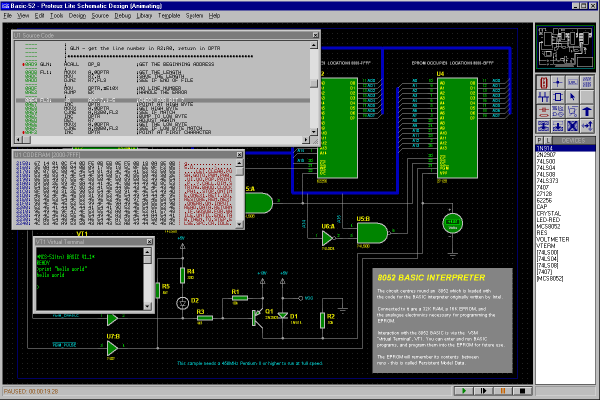
Task: Click the block delete X icon
Action: [572, 126]
